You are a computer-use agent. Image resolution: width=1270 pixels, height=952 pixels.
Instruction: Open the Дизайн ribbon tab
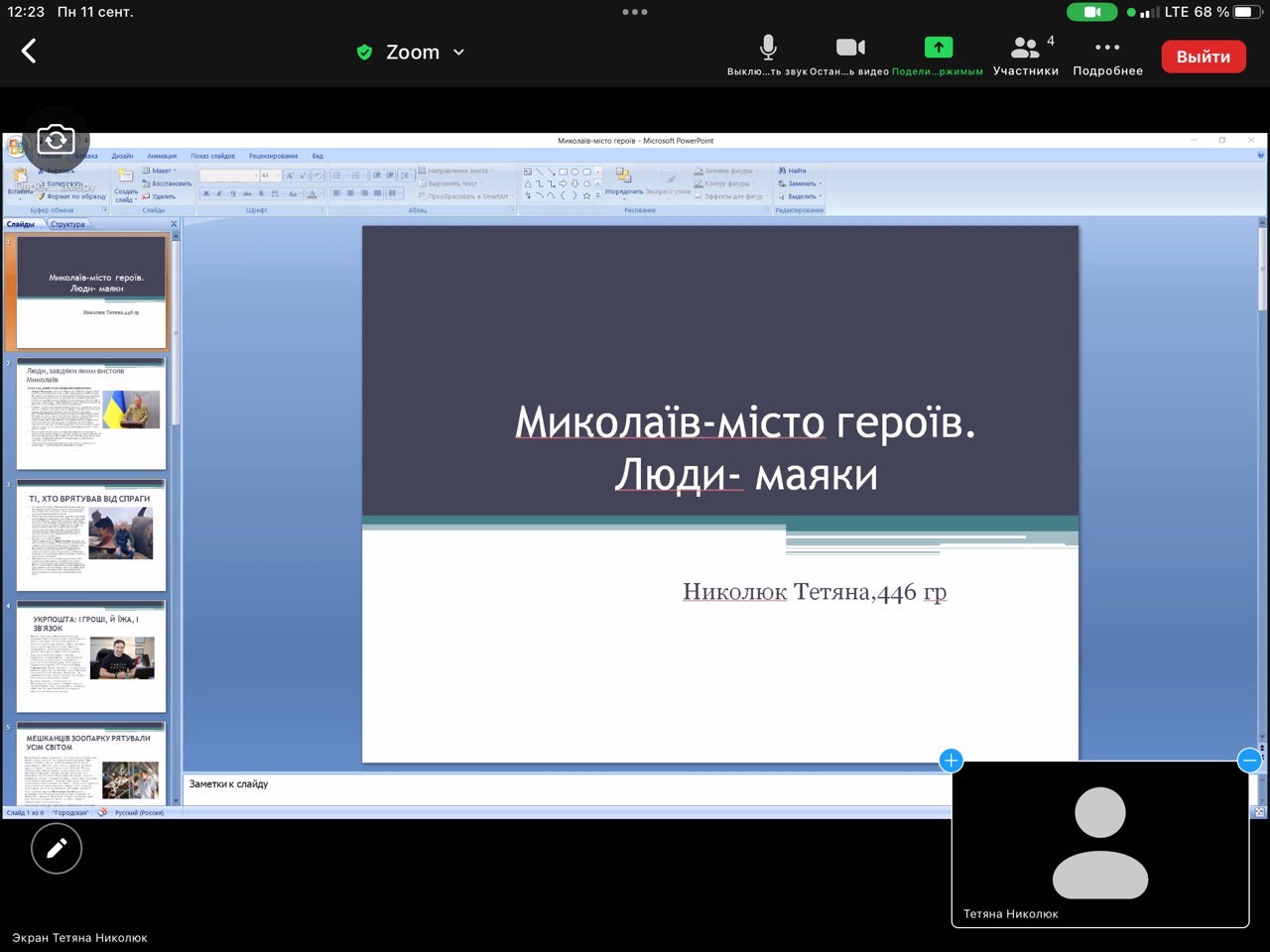(x=122, y=156)
